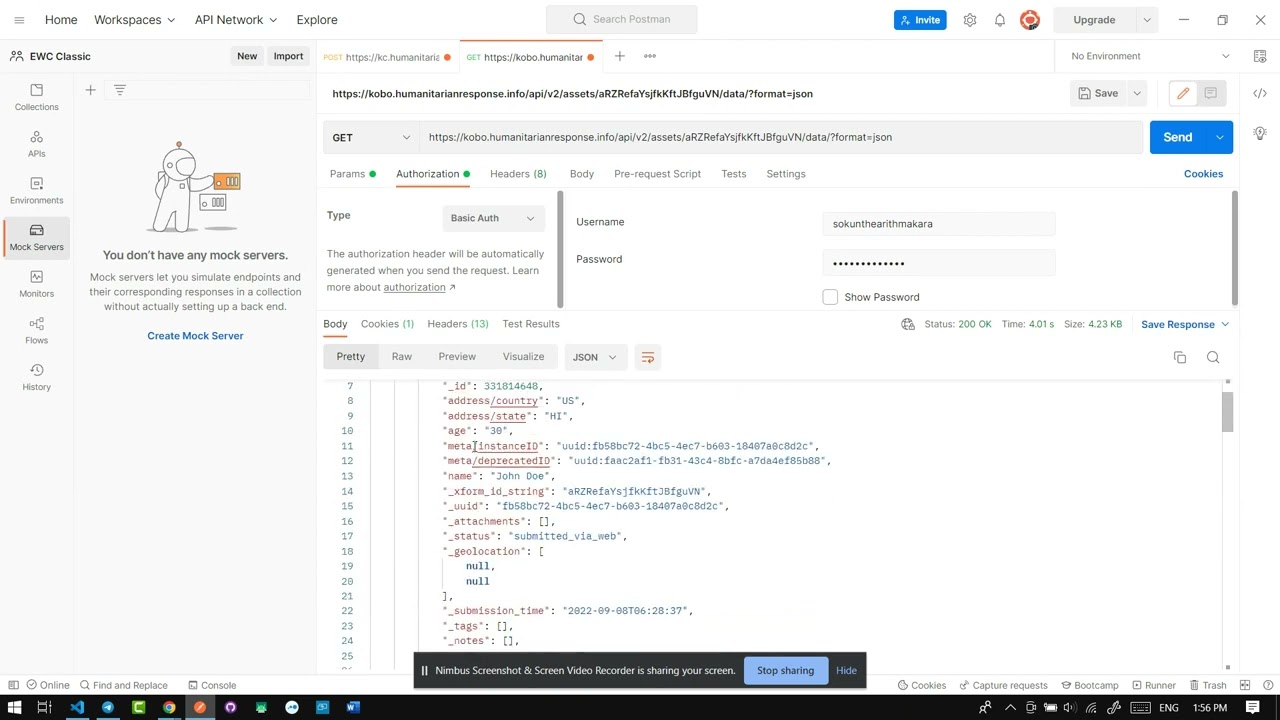Switch to the request Body tab

click(582, 174)
